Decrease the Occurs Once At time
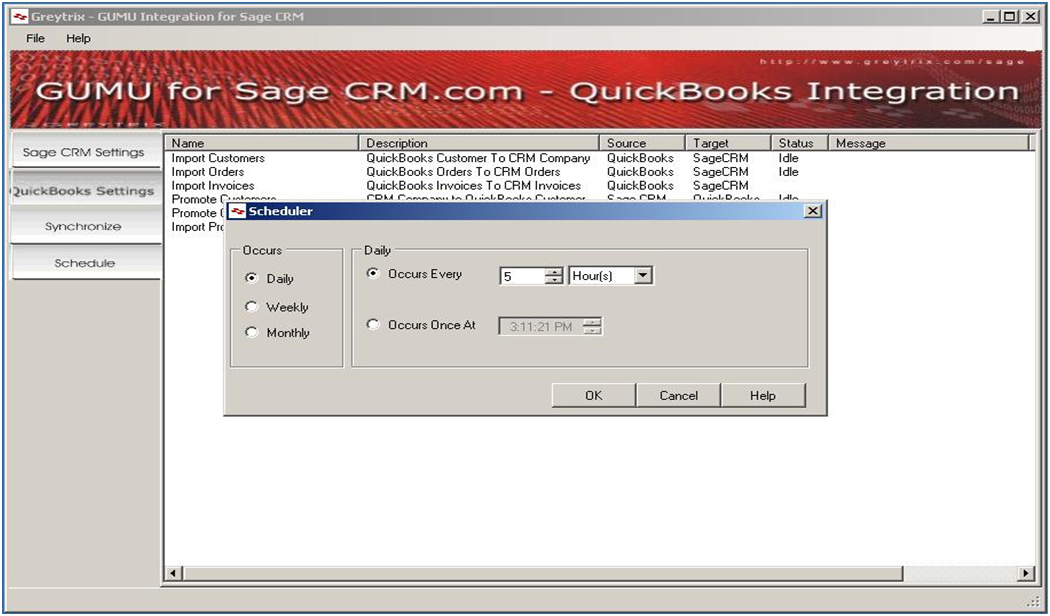Viewport: 1050px width, 616px height. coord(593,331)
